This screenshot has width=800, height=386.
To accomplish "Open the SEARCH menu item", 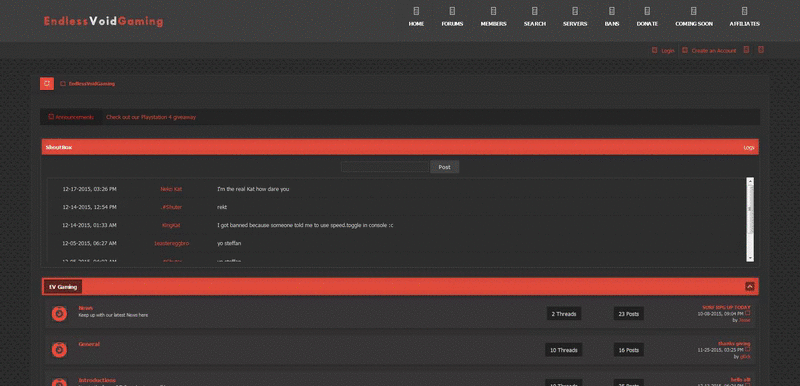I will point(535,24).
